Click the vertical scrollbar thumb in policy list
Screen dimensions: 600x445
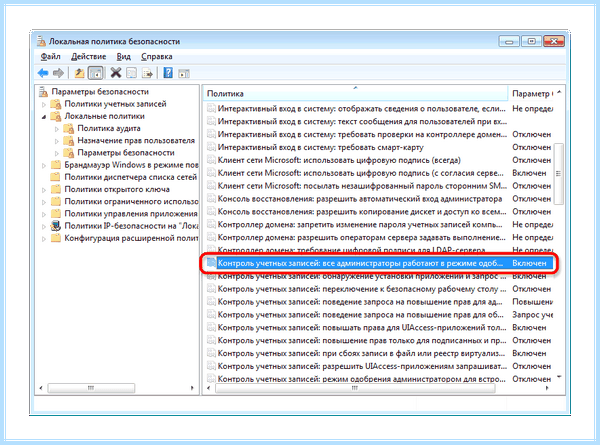(x=559, y=174)
